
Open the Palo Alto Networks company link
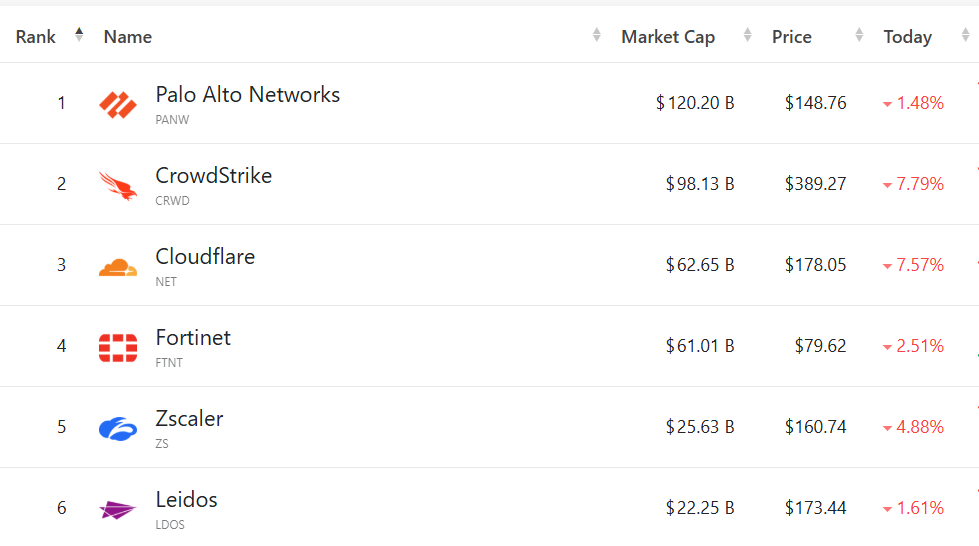(247, 95)
